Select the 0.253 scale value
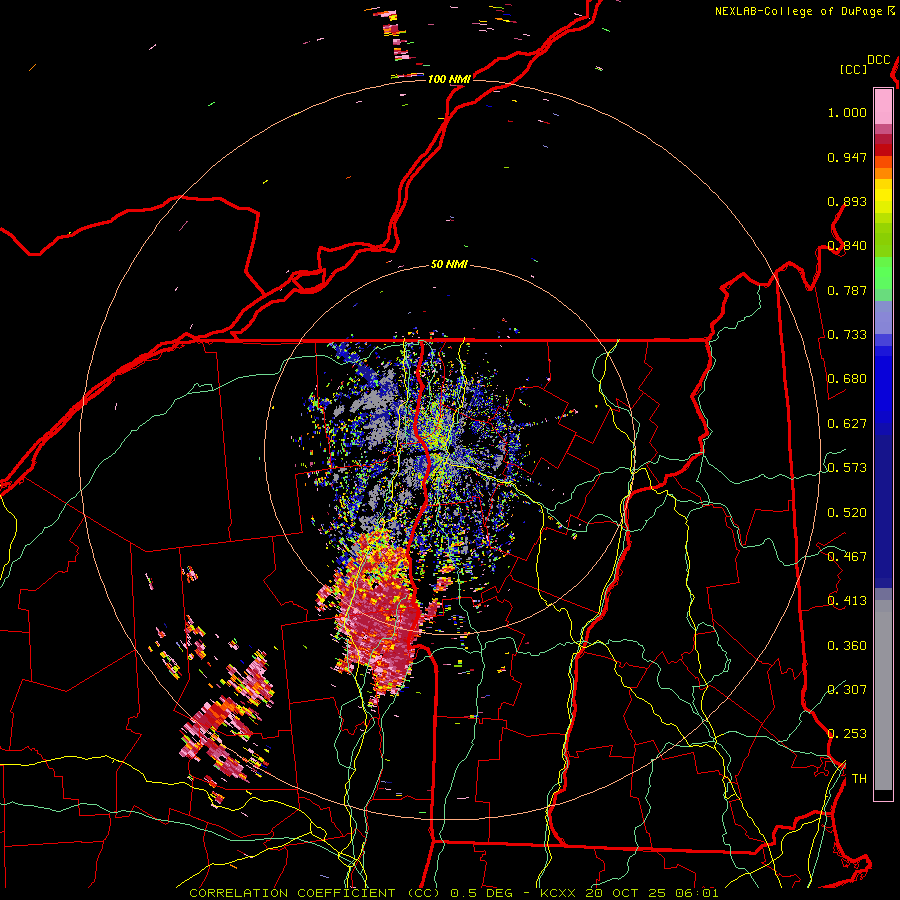 coord(847,734)
